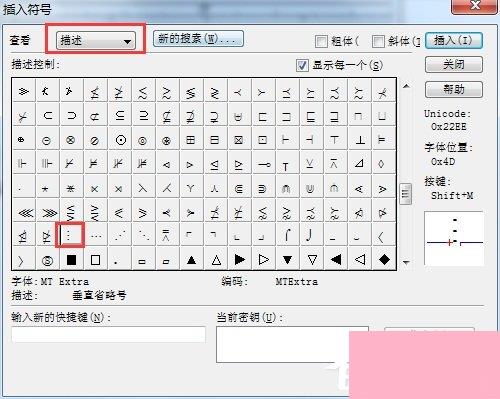
Task: Pick the down-right diagonal ellipsis symbol
Action: (144, 235)
